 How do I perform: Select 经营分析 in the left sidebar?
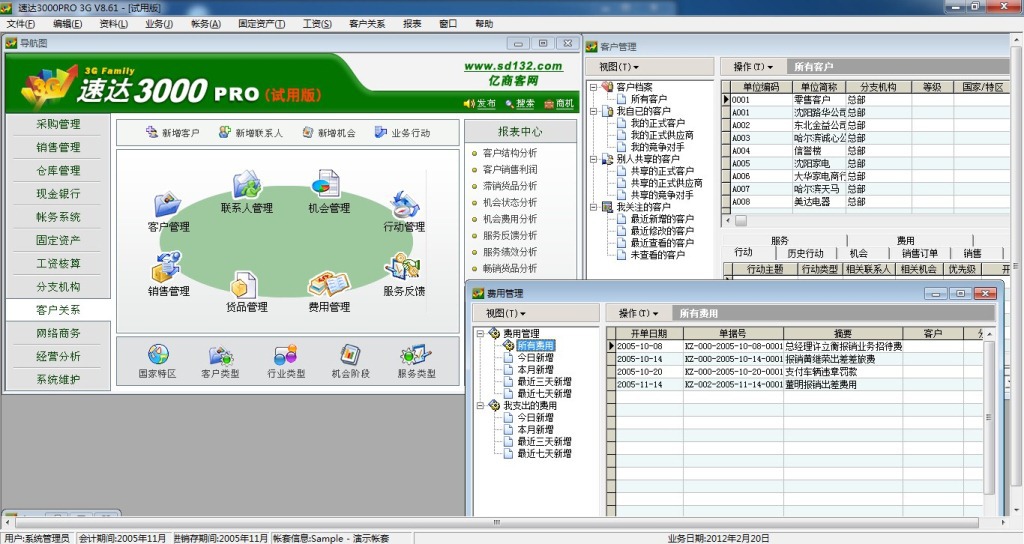coord(58,357)
